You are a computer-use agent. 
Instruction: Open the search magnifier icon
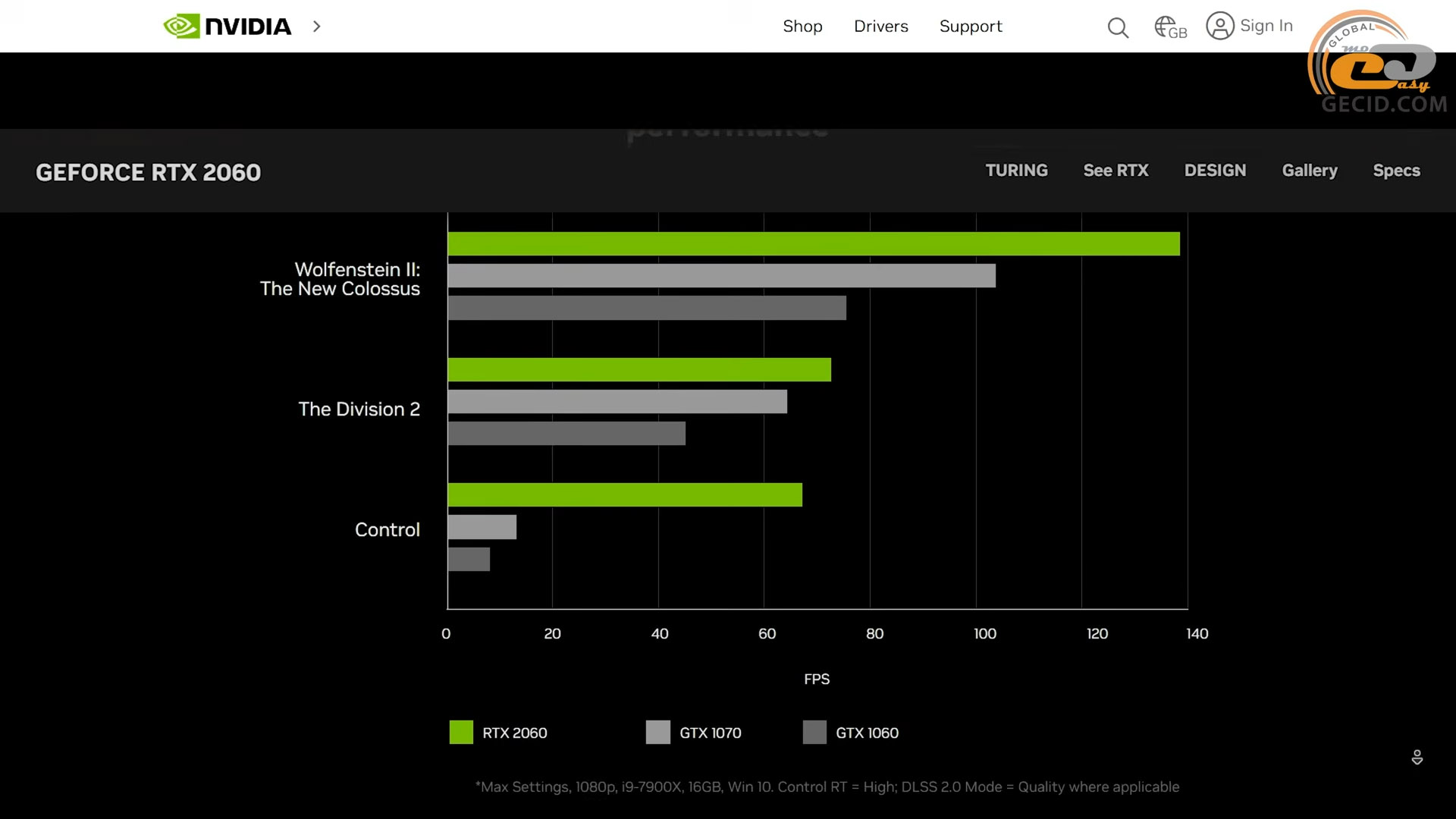pyautogui.click(x=1117, y=28)
